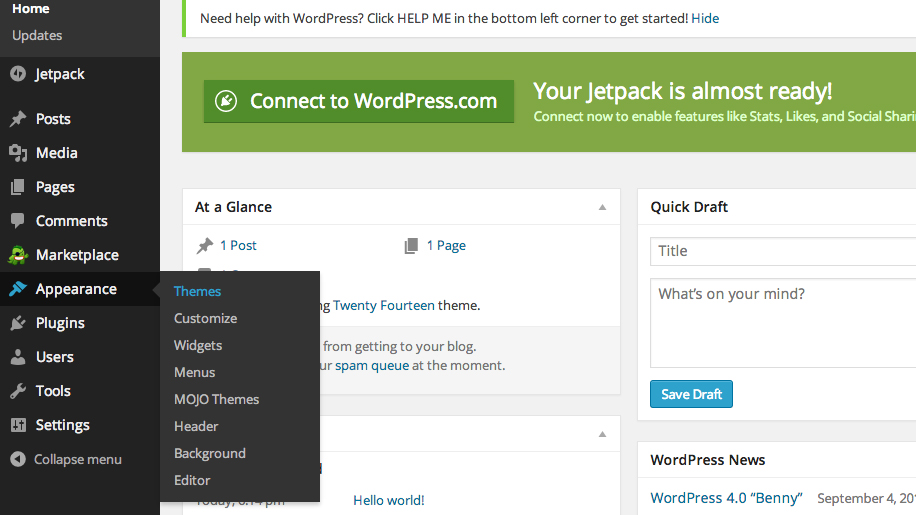Click the plug icon on Connect button
This screenshot has width=916, height=515.
[x=226, y=101]
